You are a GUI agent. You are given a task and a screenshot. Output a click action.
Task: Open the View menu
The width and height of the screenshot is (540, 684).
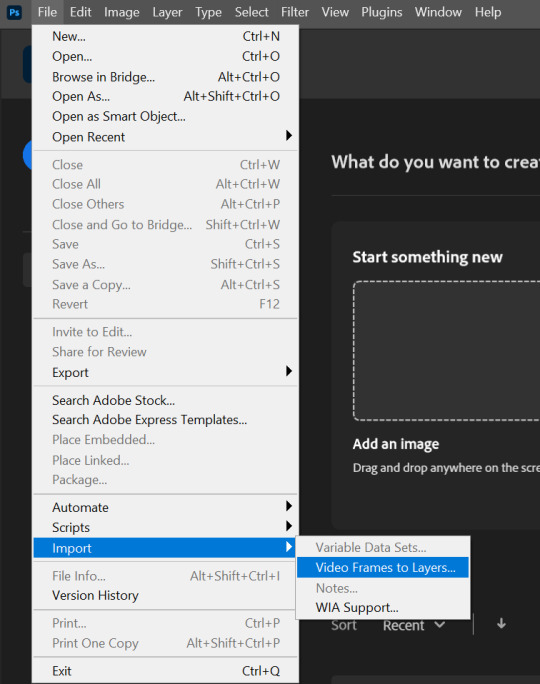(x=335, y=12)
